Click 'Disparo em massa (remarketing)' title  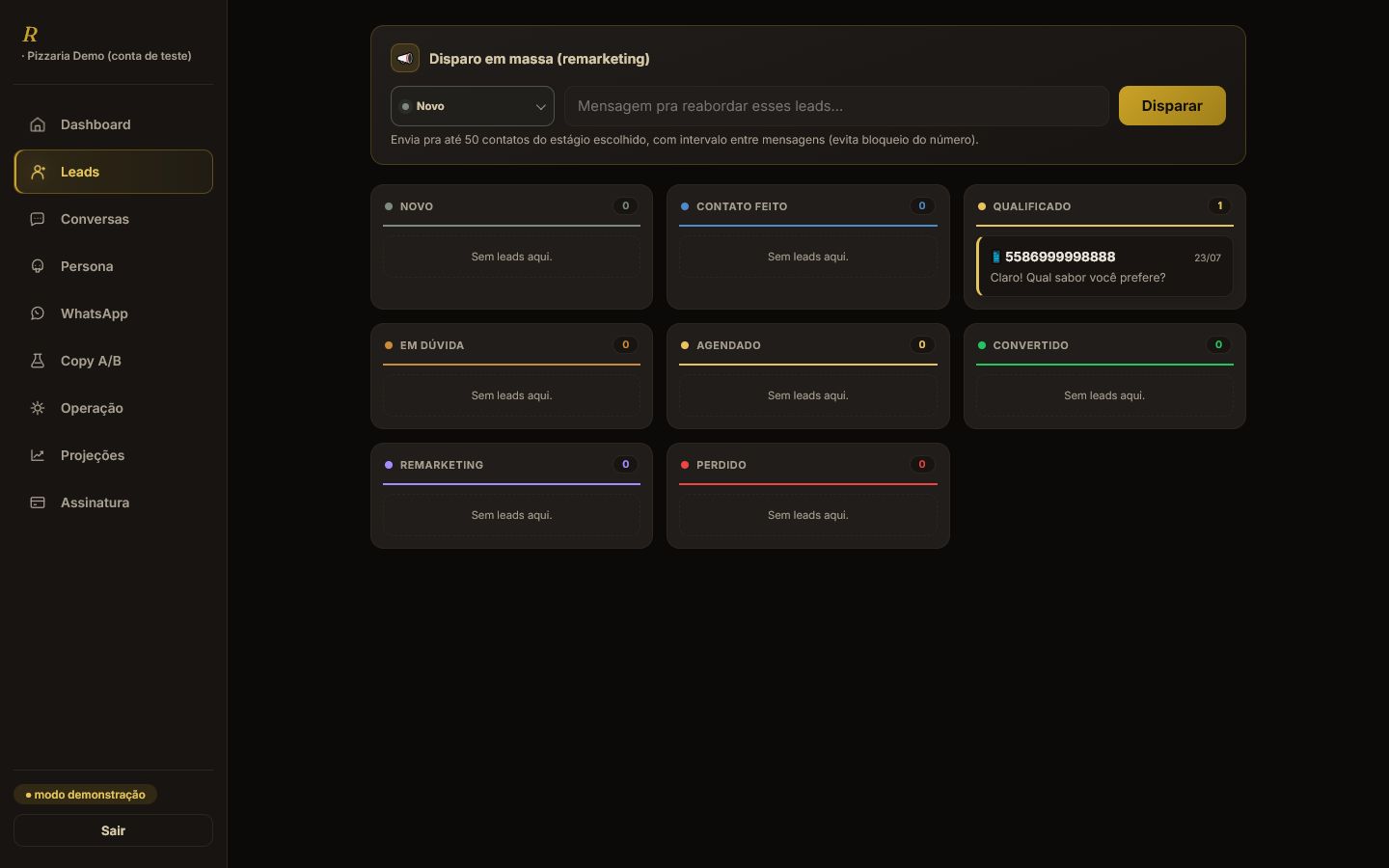539,59
